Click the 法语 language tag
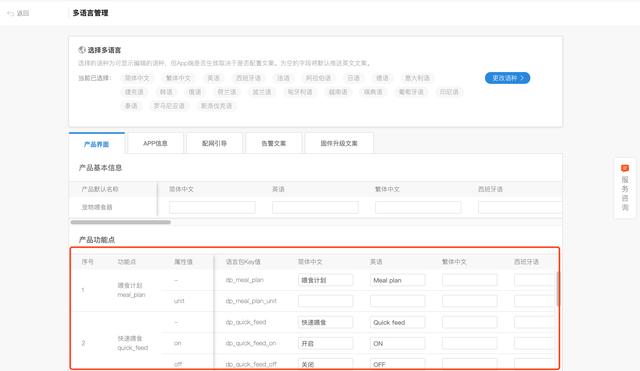 [284, 78]
